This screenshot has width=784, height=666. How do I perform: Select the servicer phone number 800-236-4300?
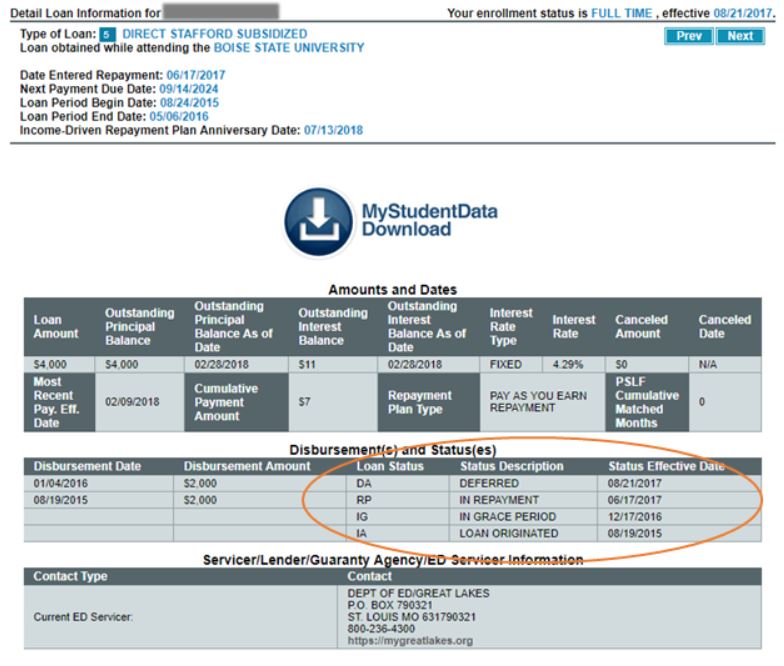(x=381, y=629)
